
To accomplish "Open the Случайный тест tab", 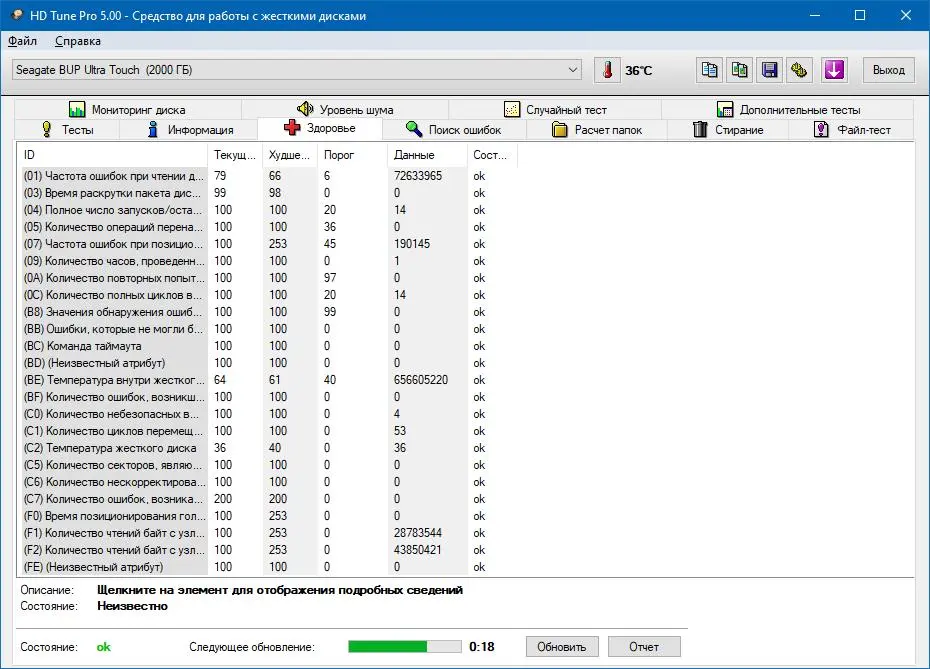I will 555,110.
